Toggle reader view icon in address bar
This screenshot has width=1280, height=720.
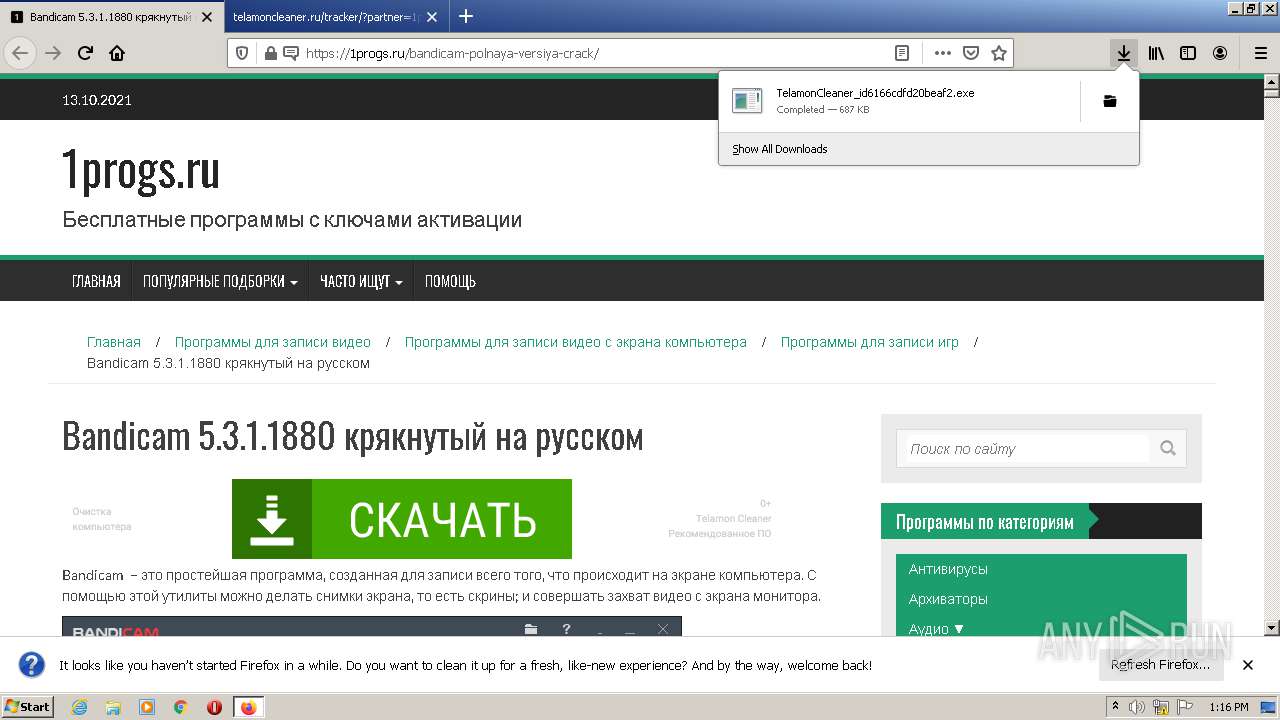click(902, 53)
